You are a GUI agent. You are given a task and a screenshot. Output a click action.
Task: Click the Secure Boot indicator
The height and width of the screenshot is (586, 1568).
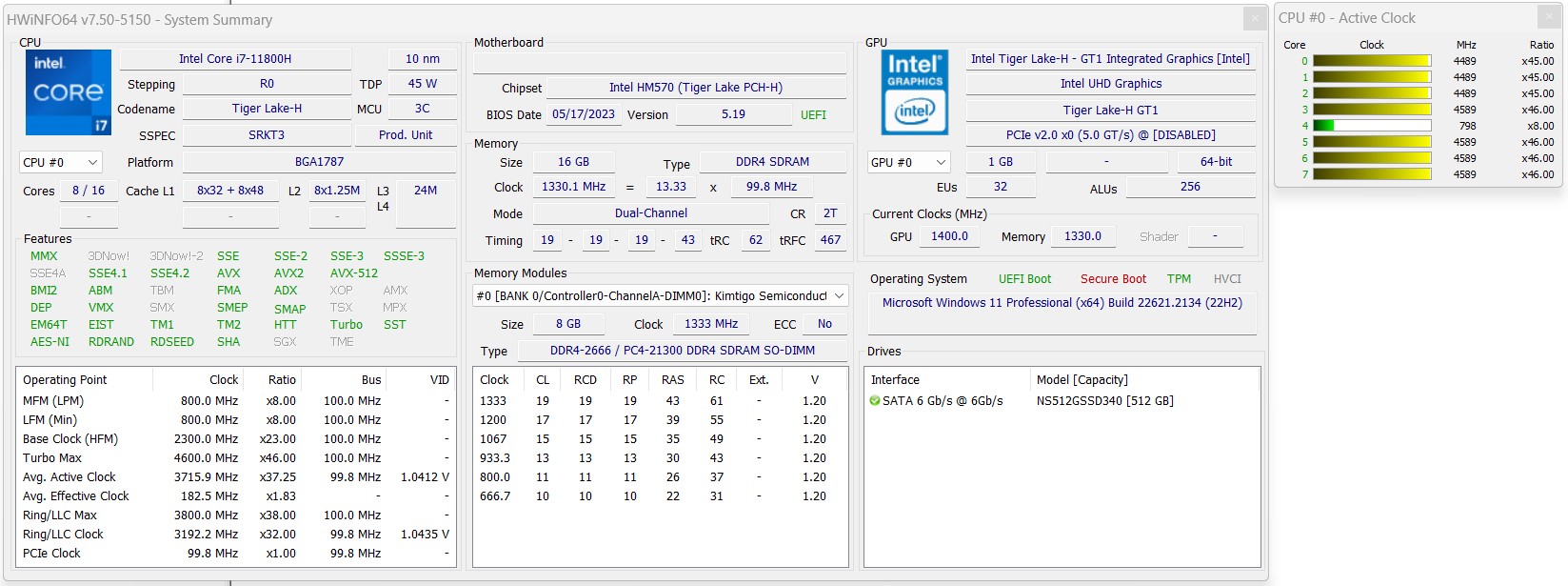[1113, 279]
